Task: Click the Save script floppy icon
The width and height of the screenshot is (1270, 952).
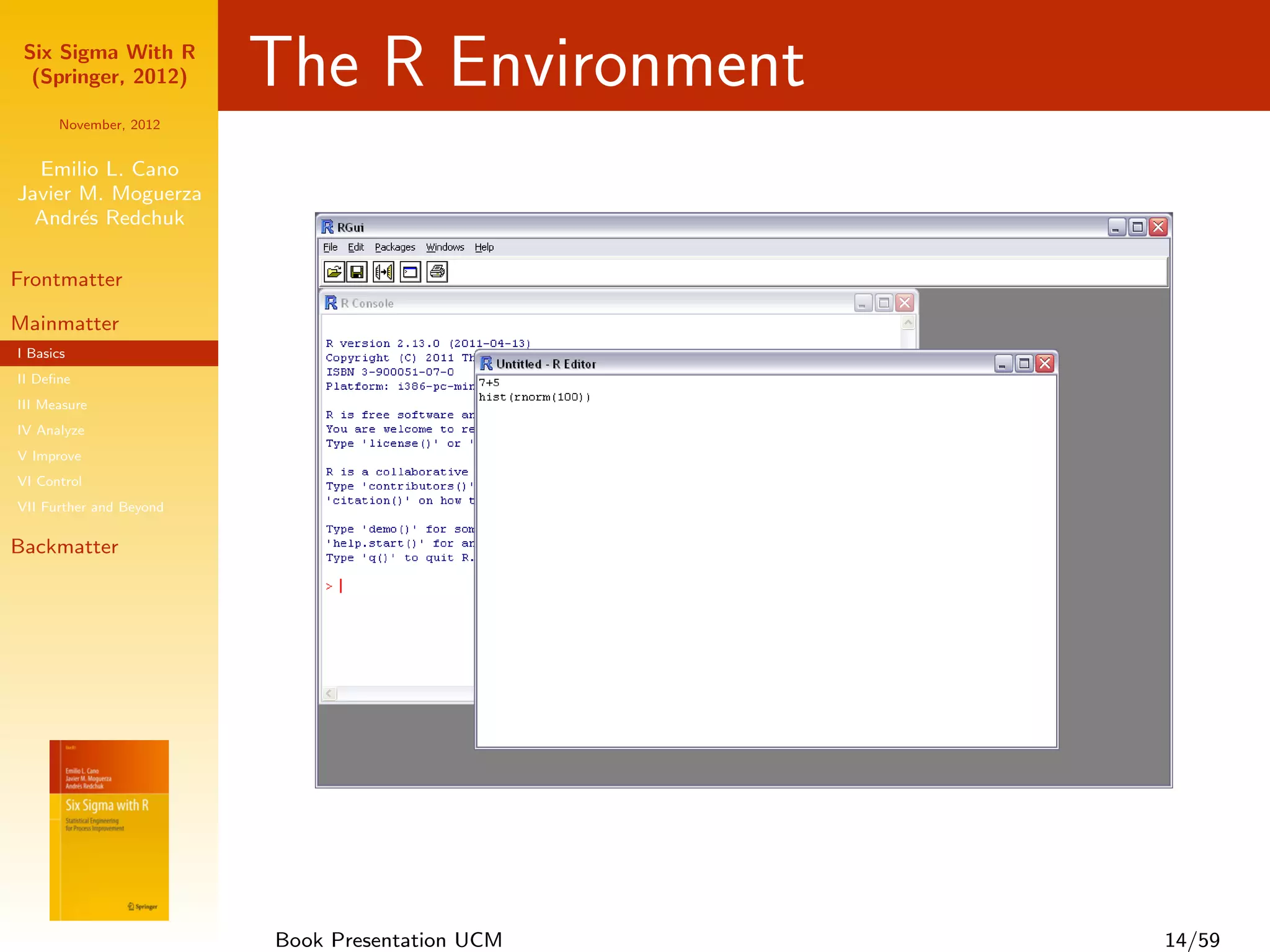Action: [x=357, y=272]
